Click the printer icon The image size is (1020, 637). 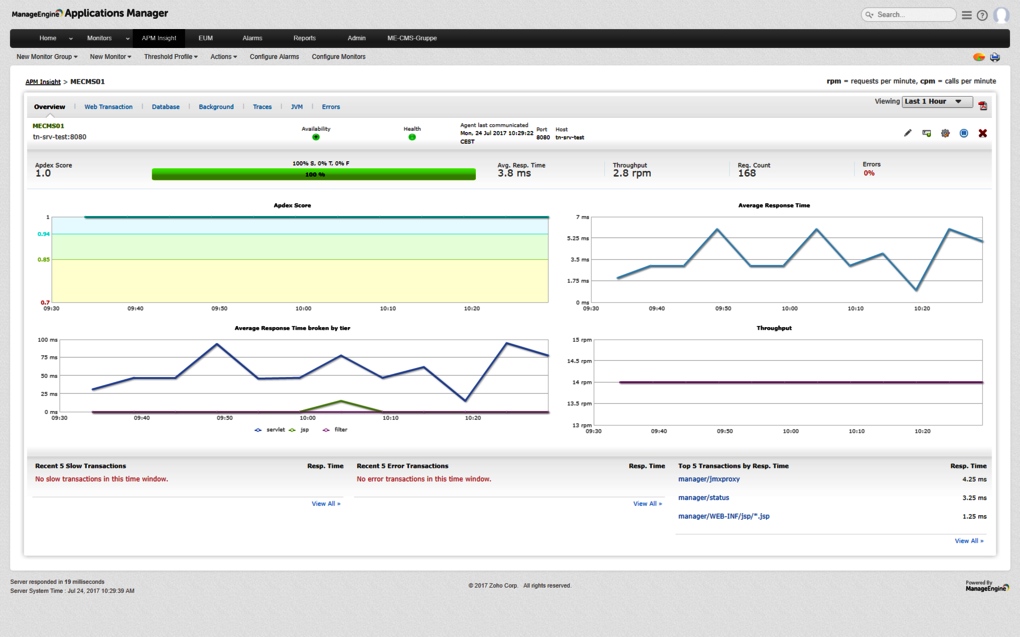click(995, 57)
